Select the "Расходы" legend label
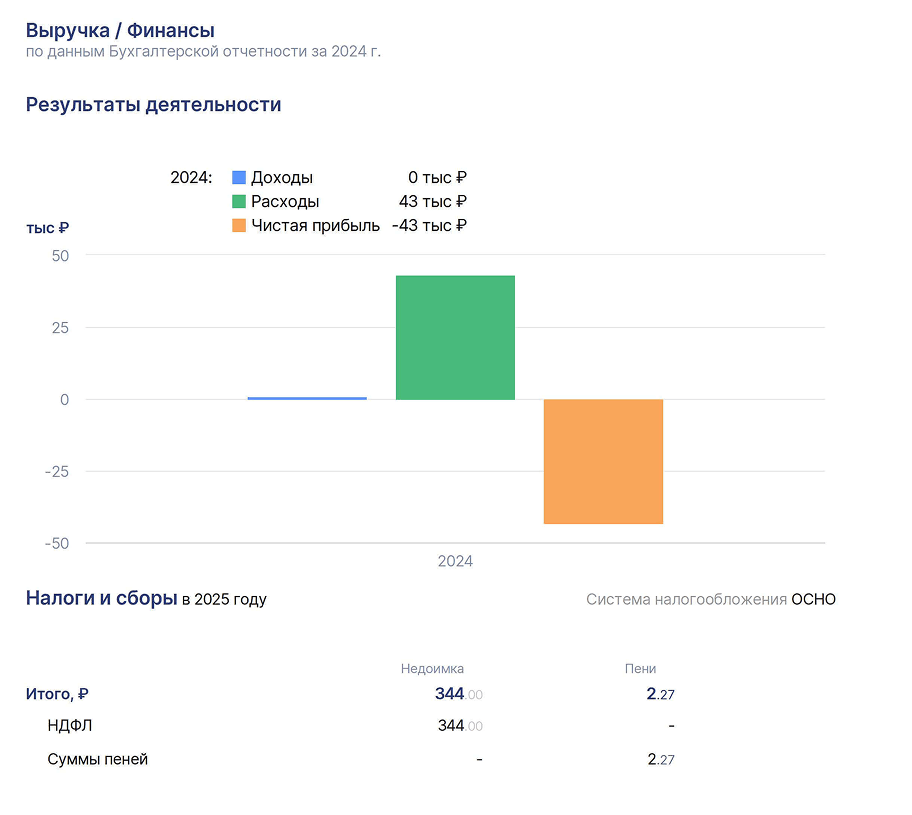Screen dimensions: 912x815 285,201
